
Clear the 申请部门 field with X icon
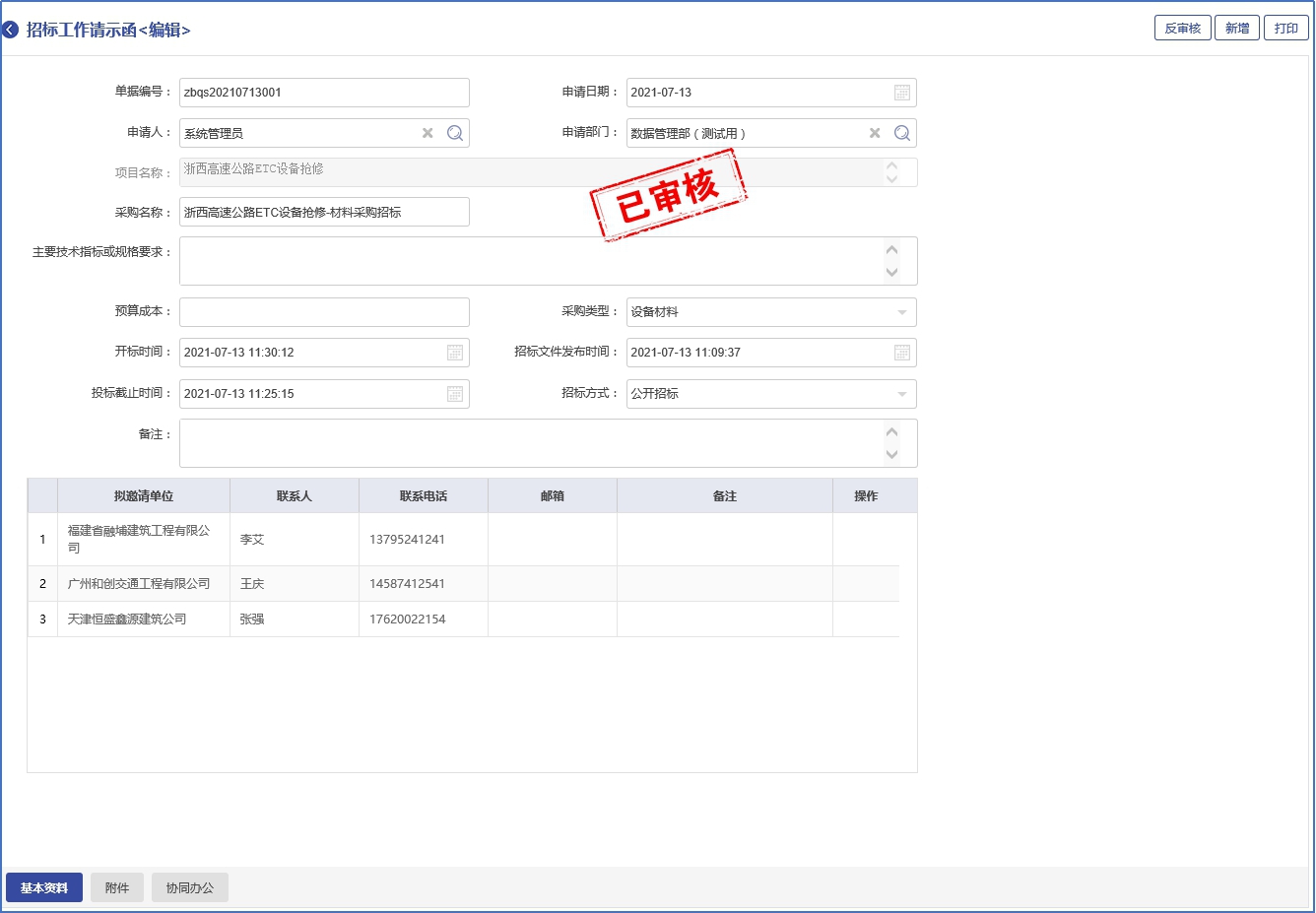coord(875,133)
